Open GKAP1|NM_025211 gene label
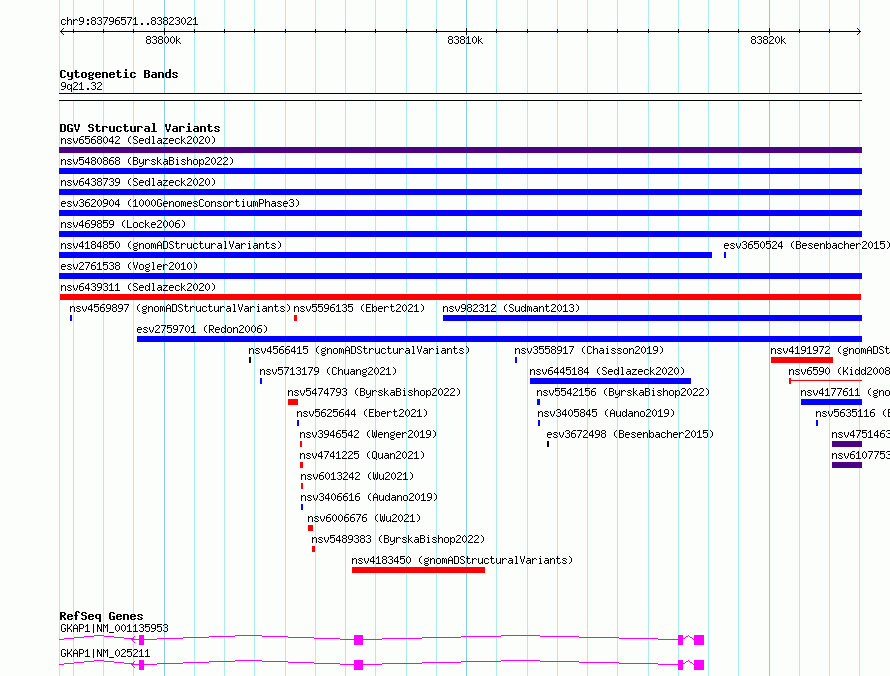890x676 pixels. (x=105, y=653)
